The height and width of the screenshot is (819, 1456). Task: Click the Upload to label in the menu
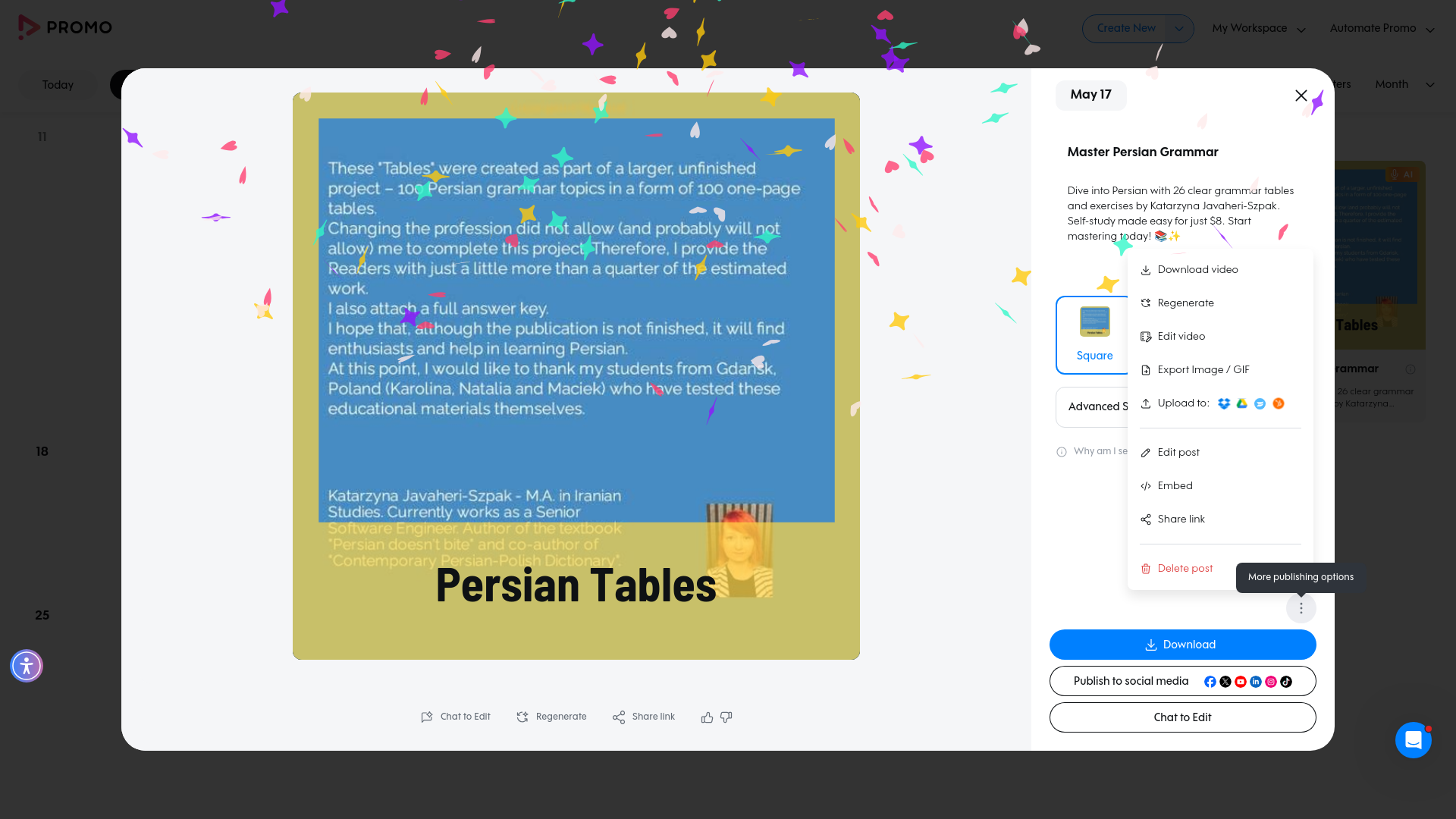click(x=1183, y=403)
